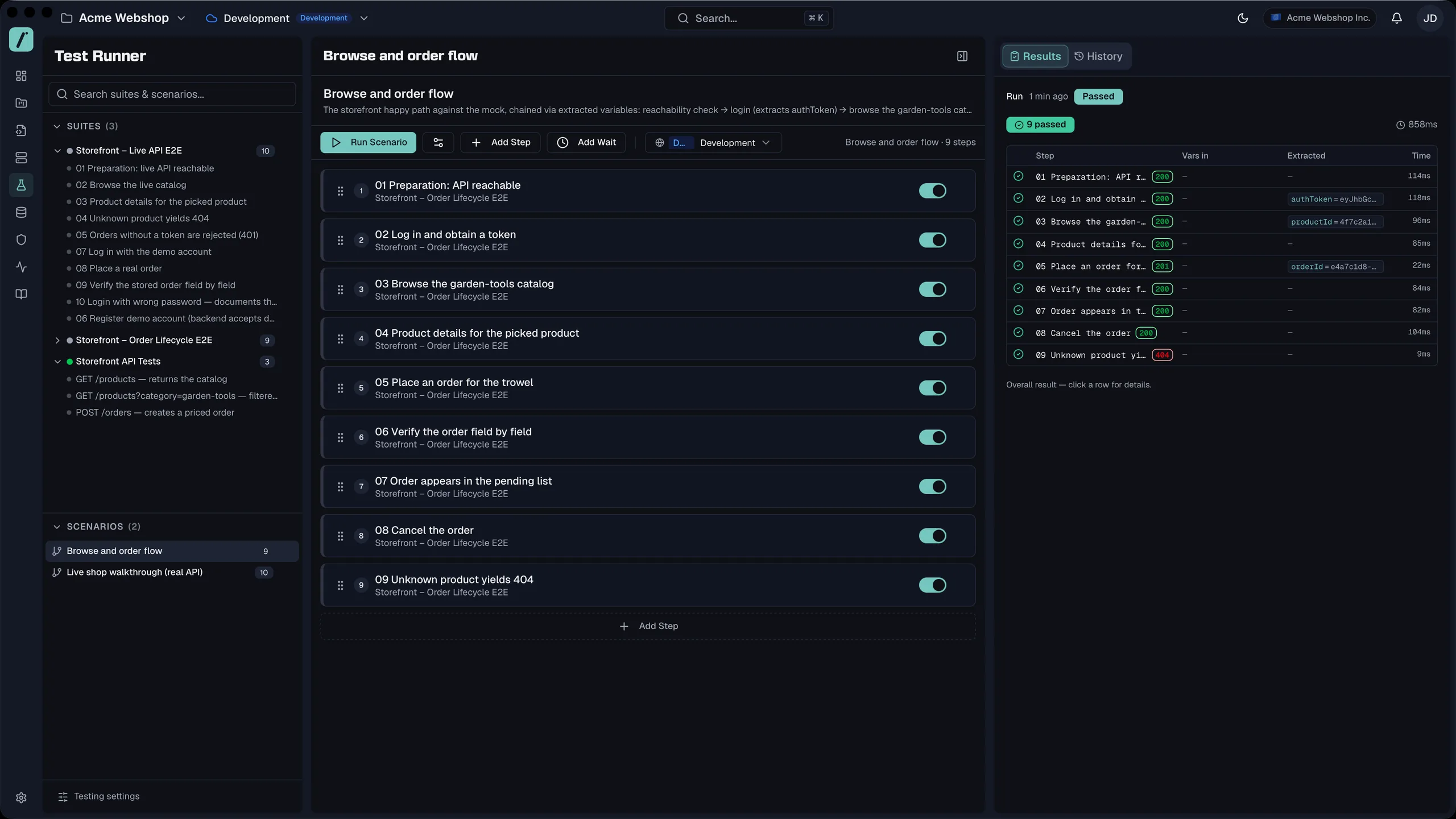Open the JD user avatar menu
The width and height of the screenshot is (1456, 819).
pos(1430,18)
